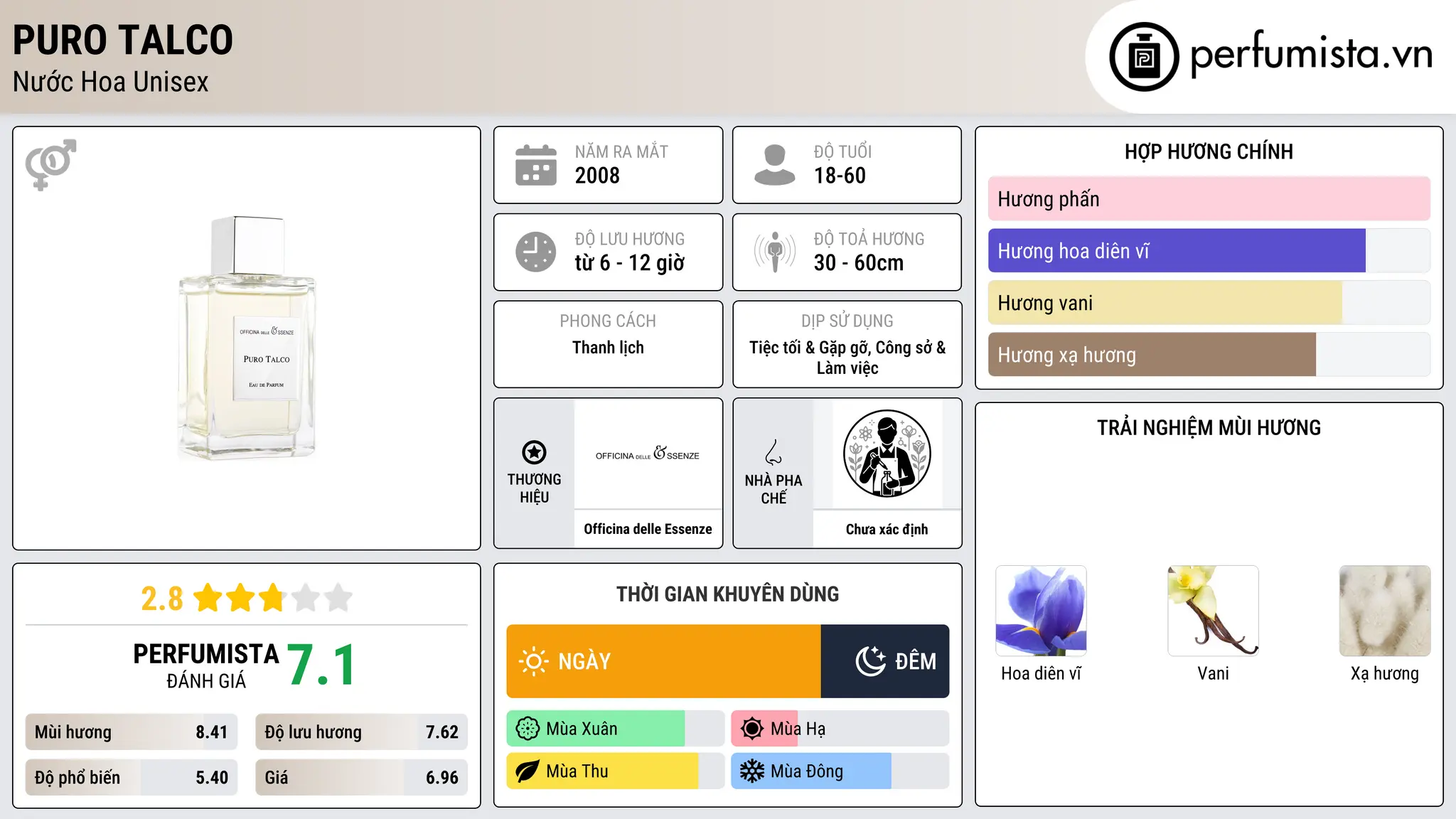The height and width of the screenshot is (819, 1456).
Task: Click the Mùa Thu season bar
Action: click(616, 771)
